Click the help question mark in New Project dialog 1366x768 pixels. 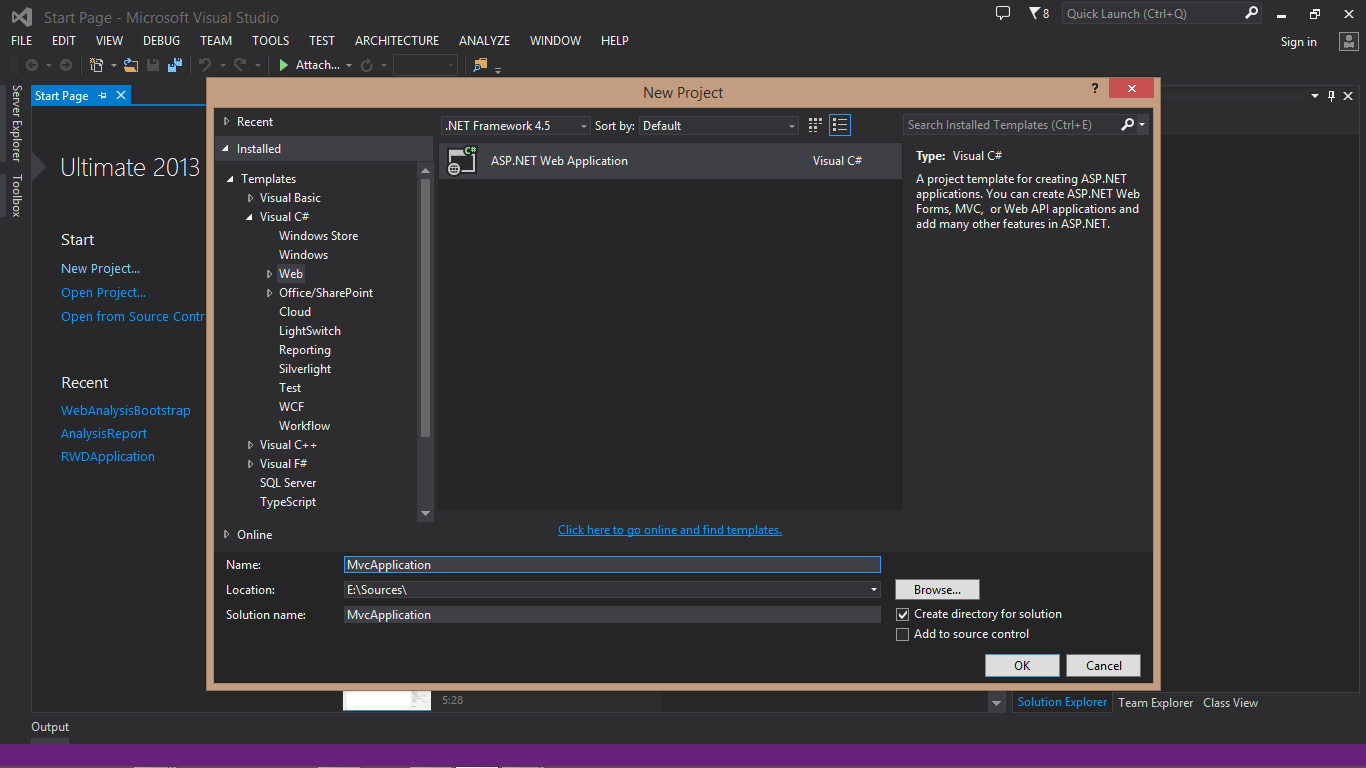pyautogui.click(x=1095, y=89)
